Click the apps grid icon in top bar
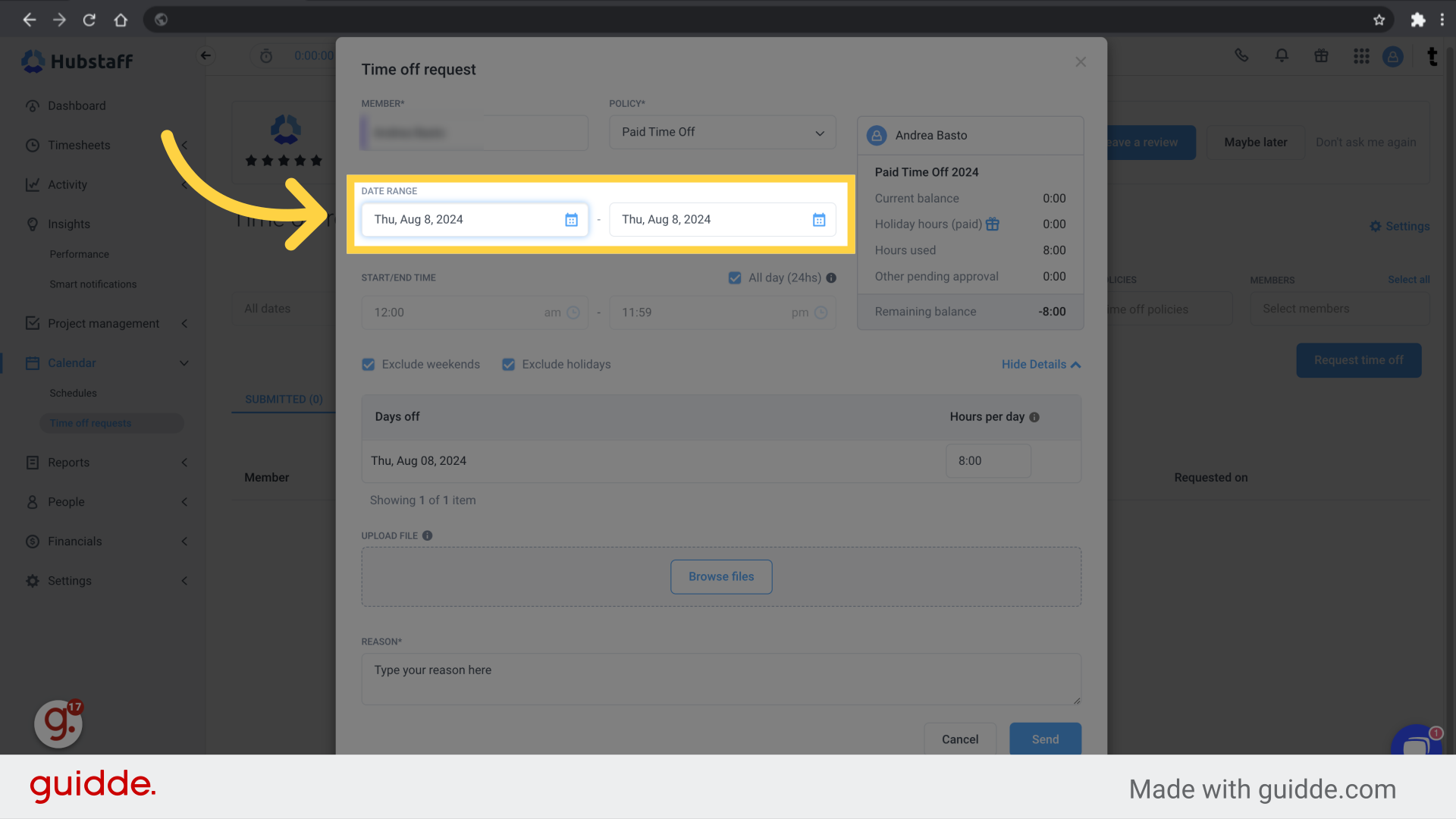 [1361, 56]
